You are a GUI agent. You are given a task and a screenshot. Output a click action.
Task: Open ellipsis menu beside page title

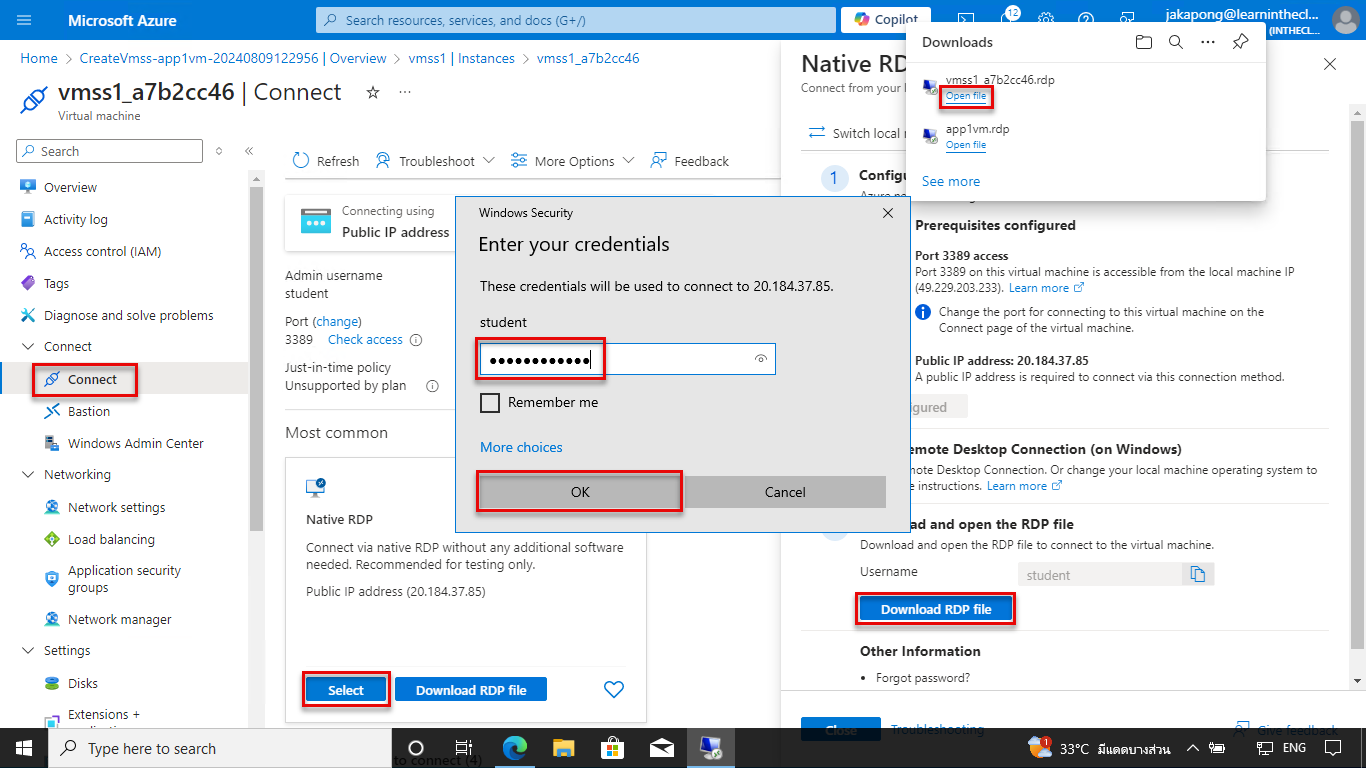click(405, 92)
